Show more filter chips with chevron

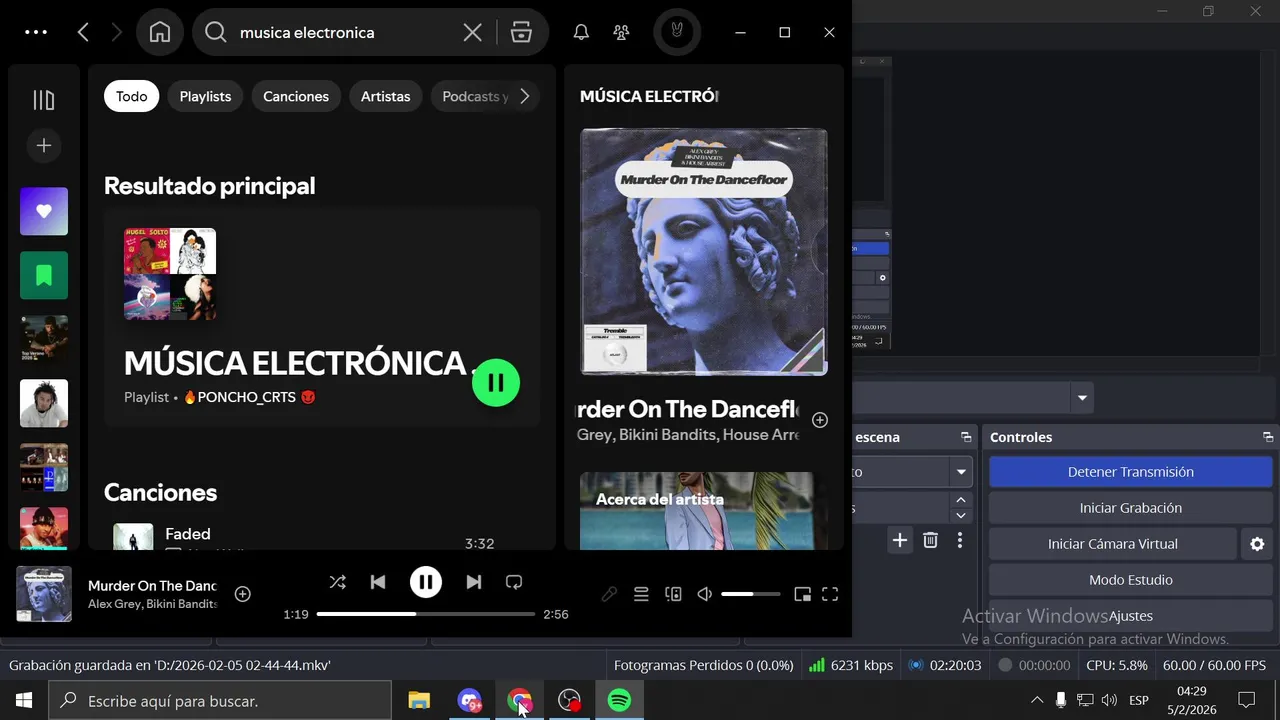(525, 96)
